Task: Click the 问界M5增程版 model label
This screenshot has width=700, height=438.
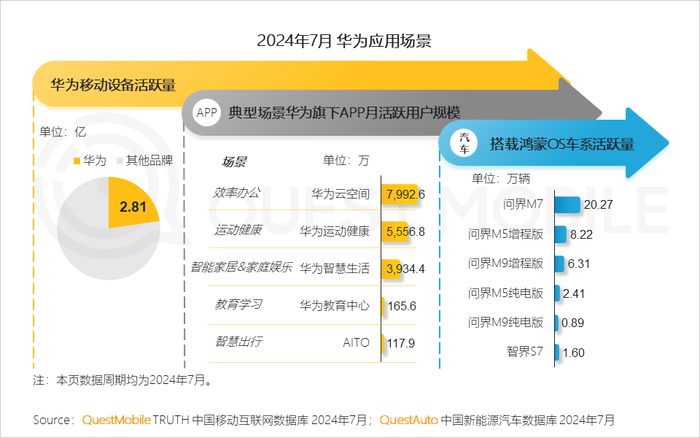Action: (505, 234)
